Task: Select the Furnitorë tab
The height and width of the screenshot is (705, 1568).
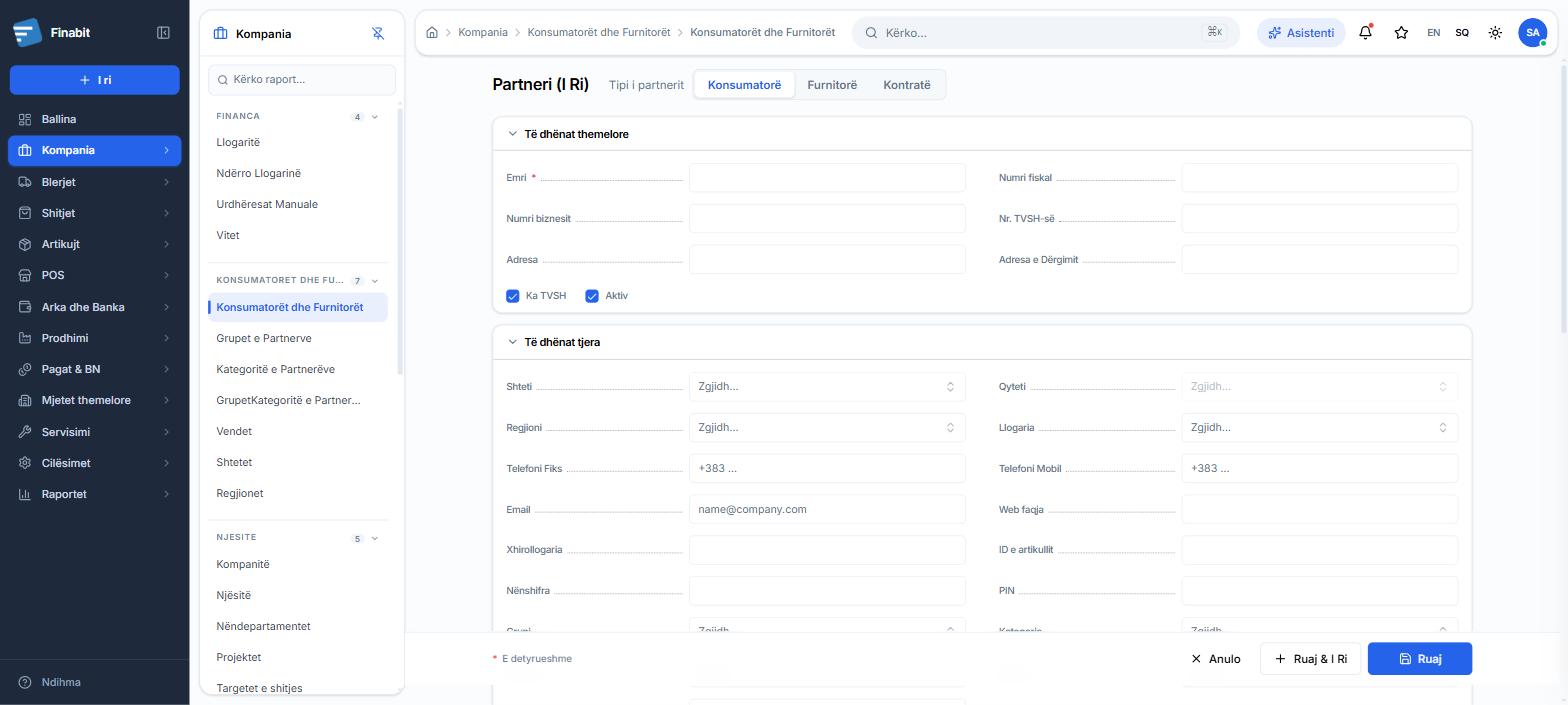Action: pos(832,85)
